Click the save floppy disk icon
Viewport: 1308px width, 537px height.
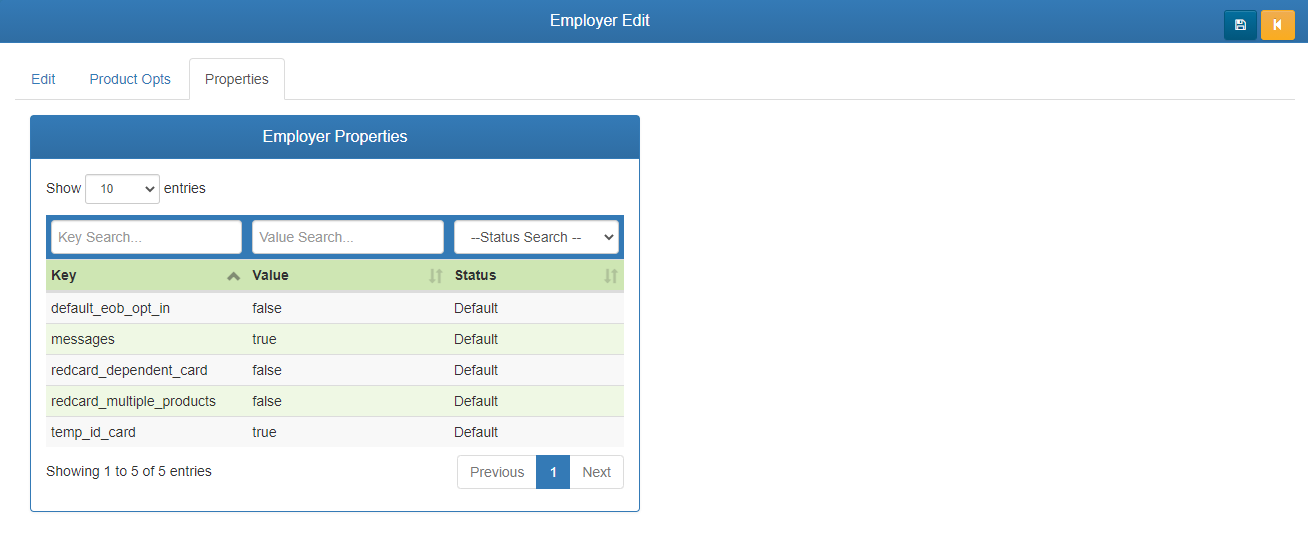[x=1240, y=25]
